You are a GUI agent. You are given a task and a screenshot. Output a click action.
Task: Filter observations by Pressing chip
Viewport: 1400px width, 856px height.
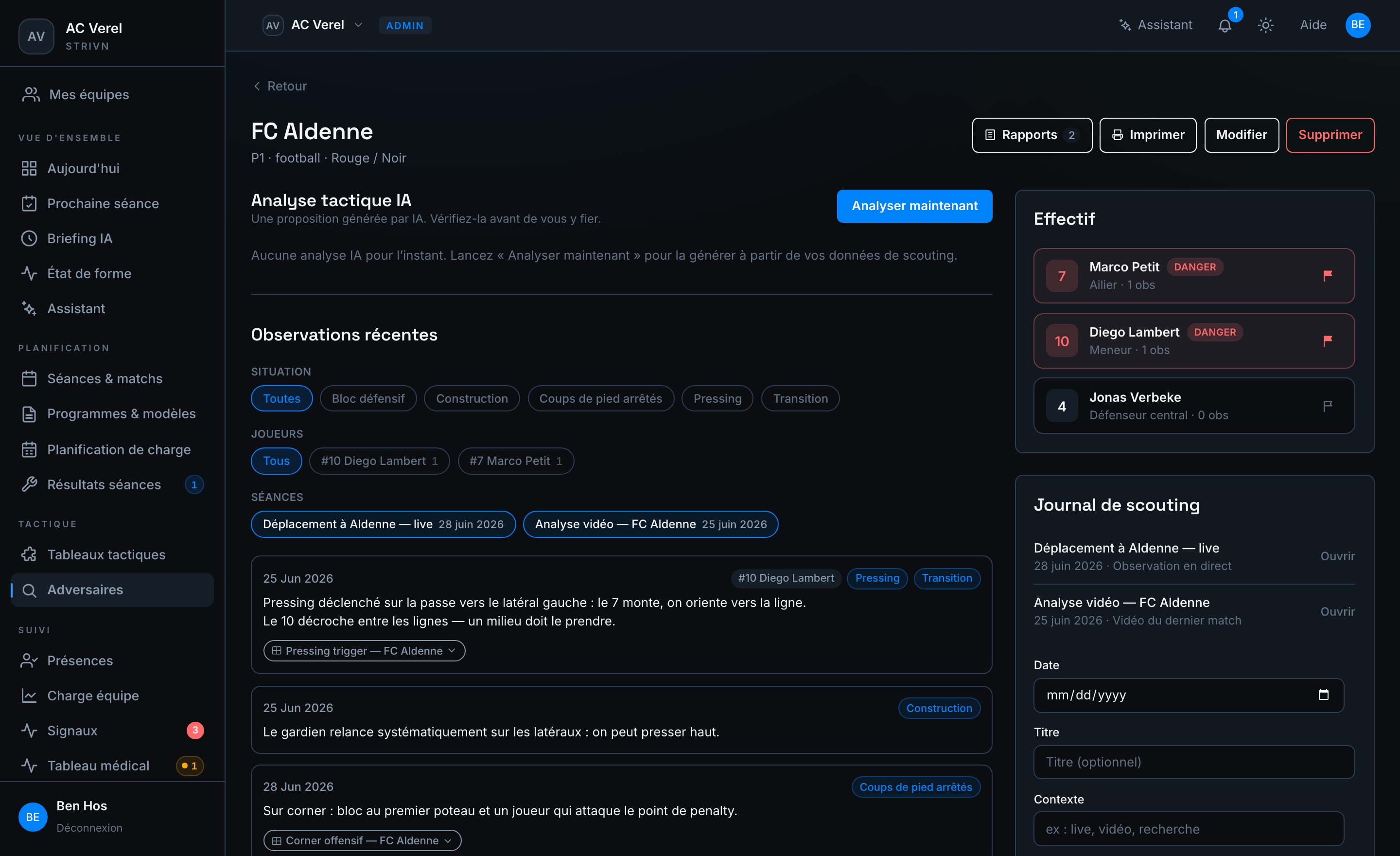click(x=717, y=398)
